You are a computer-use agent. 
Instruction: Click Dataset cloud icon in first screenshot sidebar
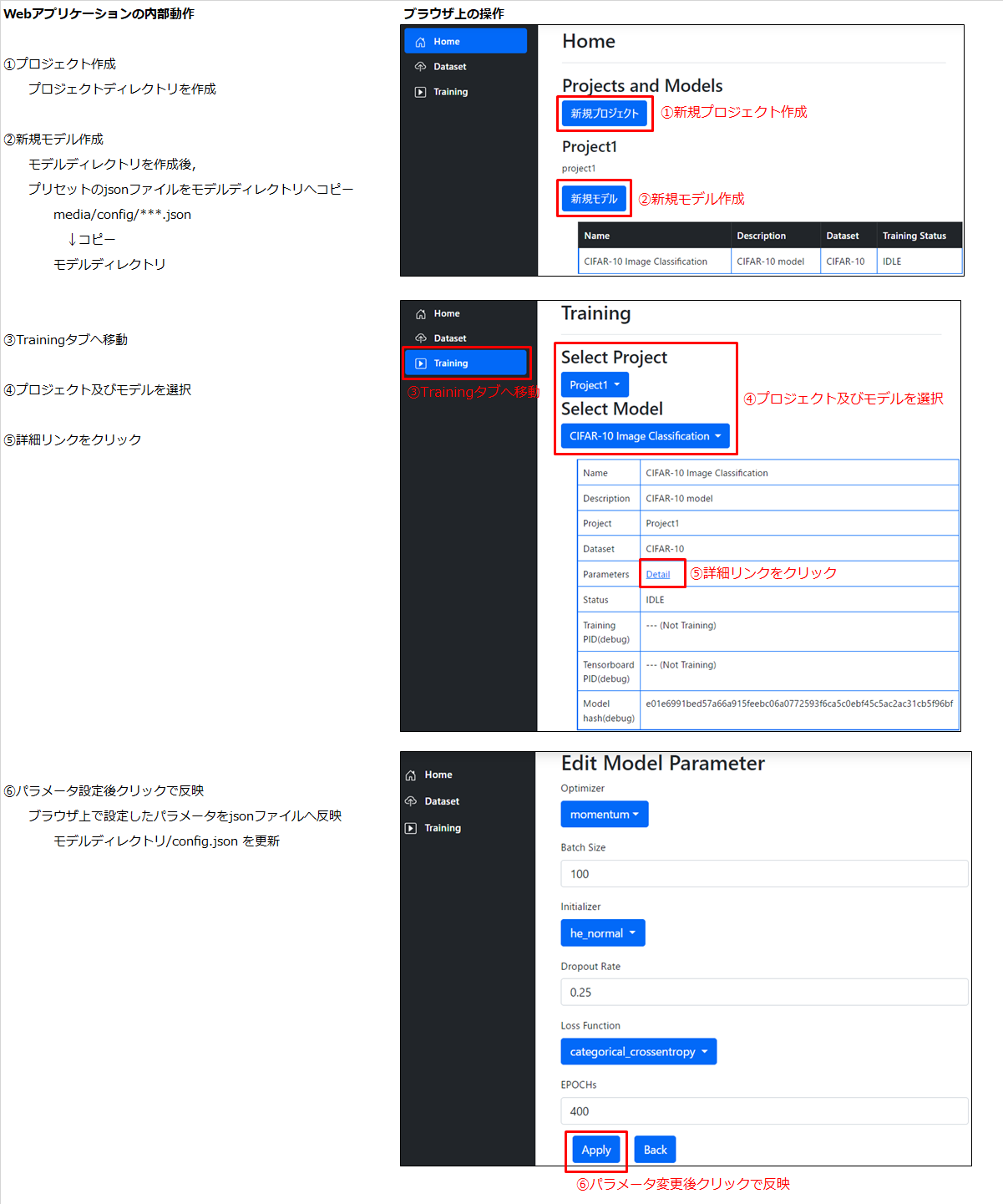[x=420, y=67]
